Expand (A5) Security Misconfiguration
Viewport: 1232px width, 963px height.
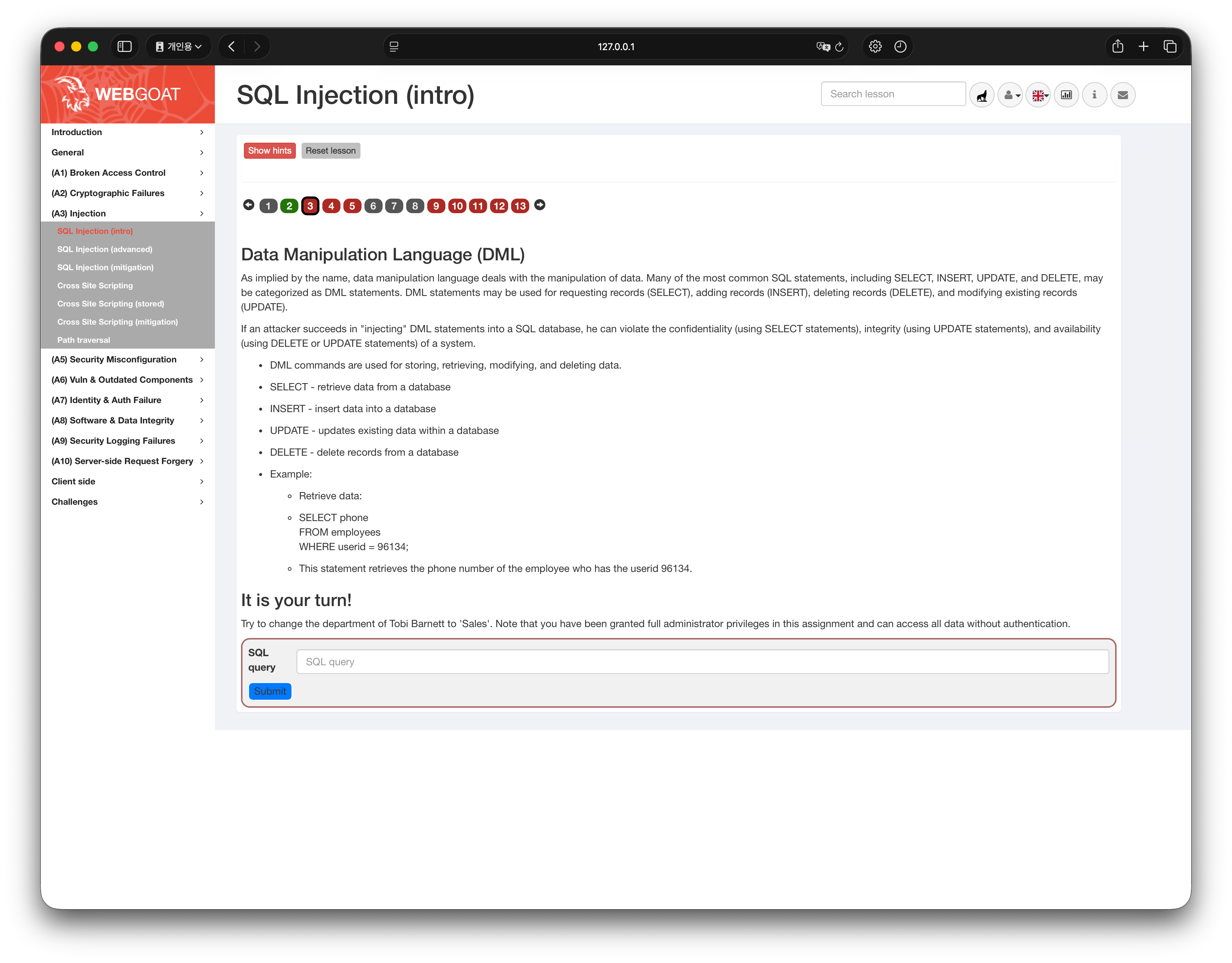click(x=127, y=359)
